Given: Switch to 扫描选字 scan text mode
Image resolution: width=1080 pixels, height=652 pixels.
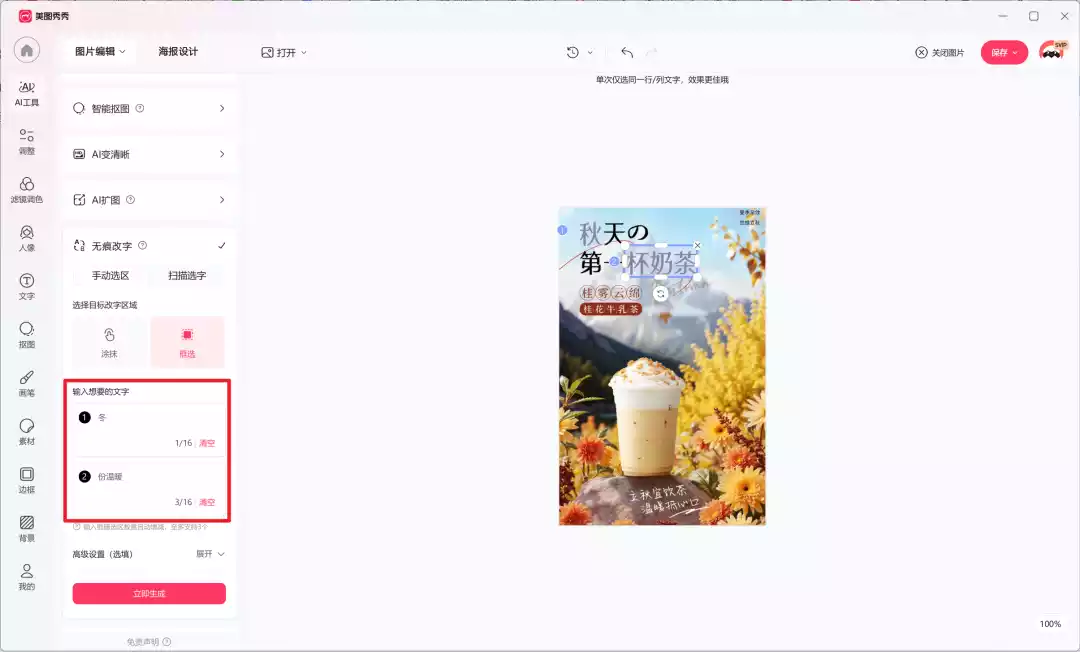Looking at the screenshot, I should [x=187, y=276].
